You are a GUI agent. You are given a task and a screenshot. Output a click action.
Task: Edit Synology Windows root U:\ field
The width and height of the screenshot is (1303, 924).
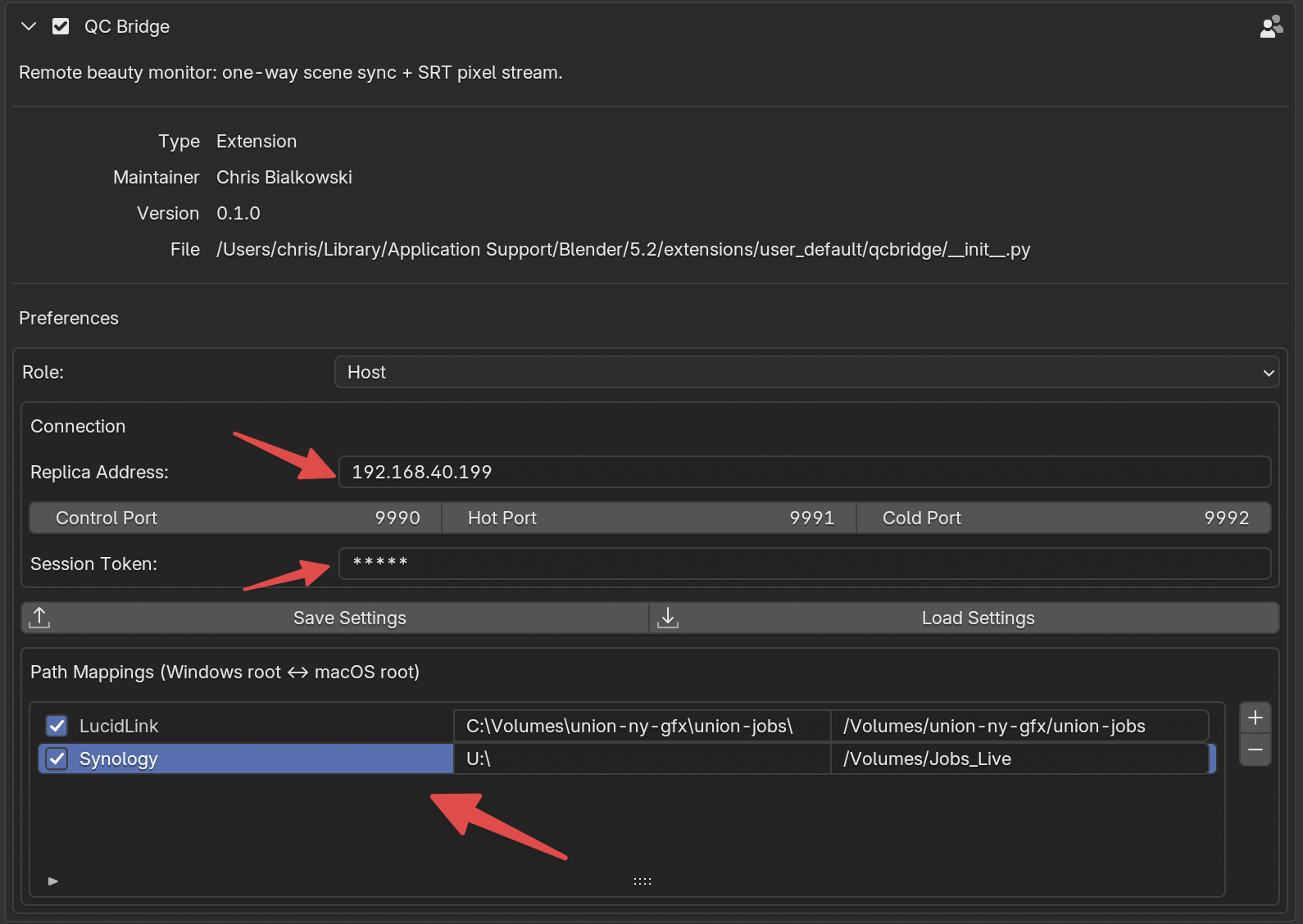(642, 759)
